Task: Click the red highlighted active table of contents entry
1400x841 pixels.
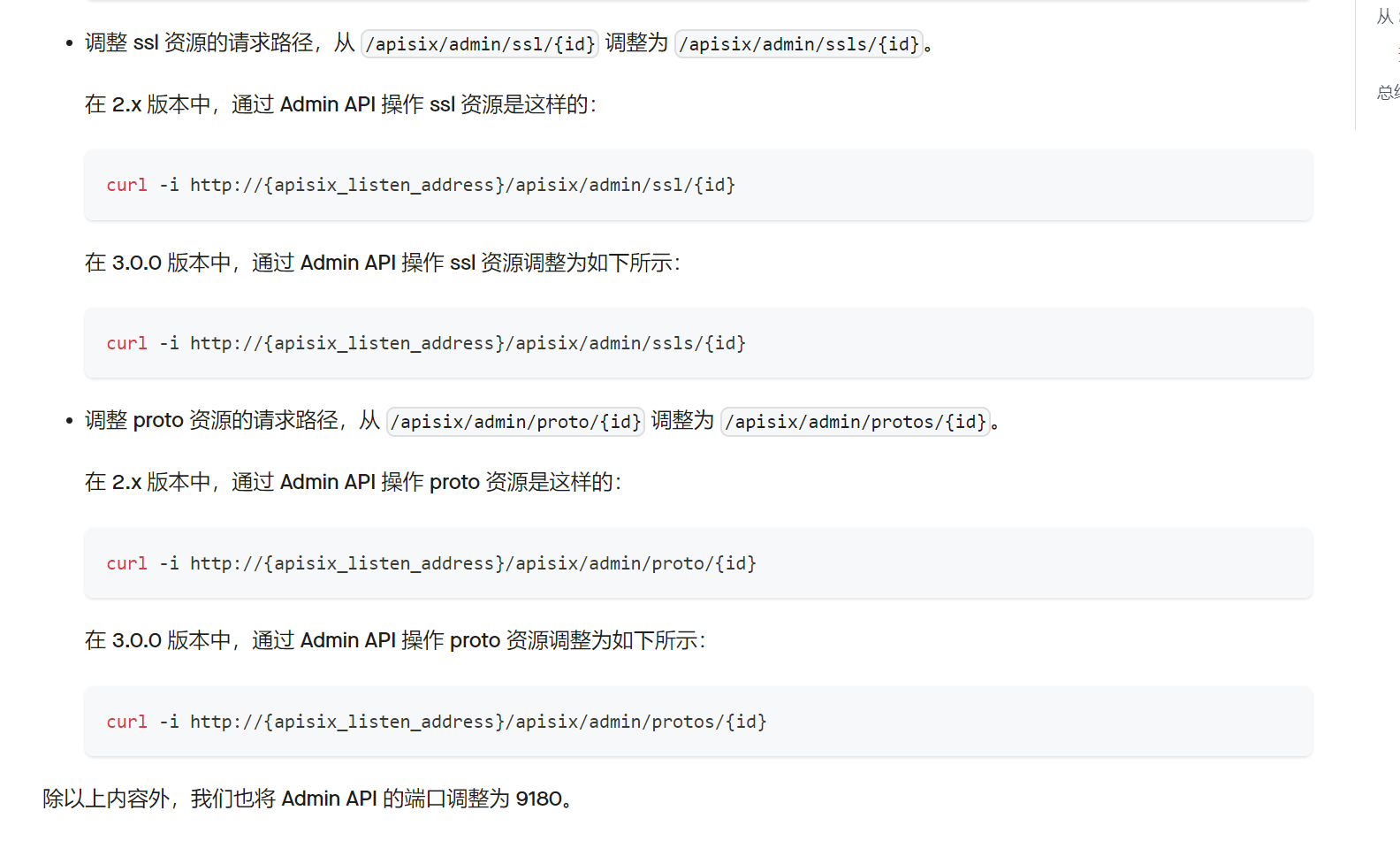Action: [1397, 54]
